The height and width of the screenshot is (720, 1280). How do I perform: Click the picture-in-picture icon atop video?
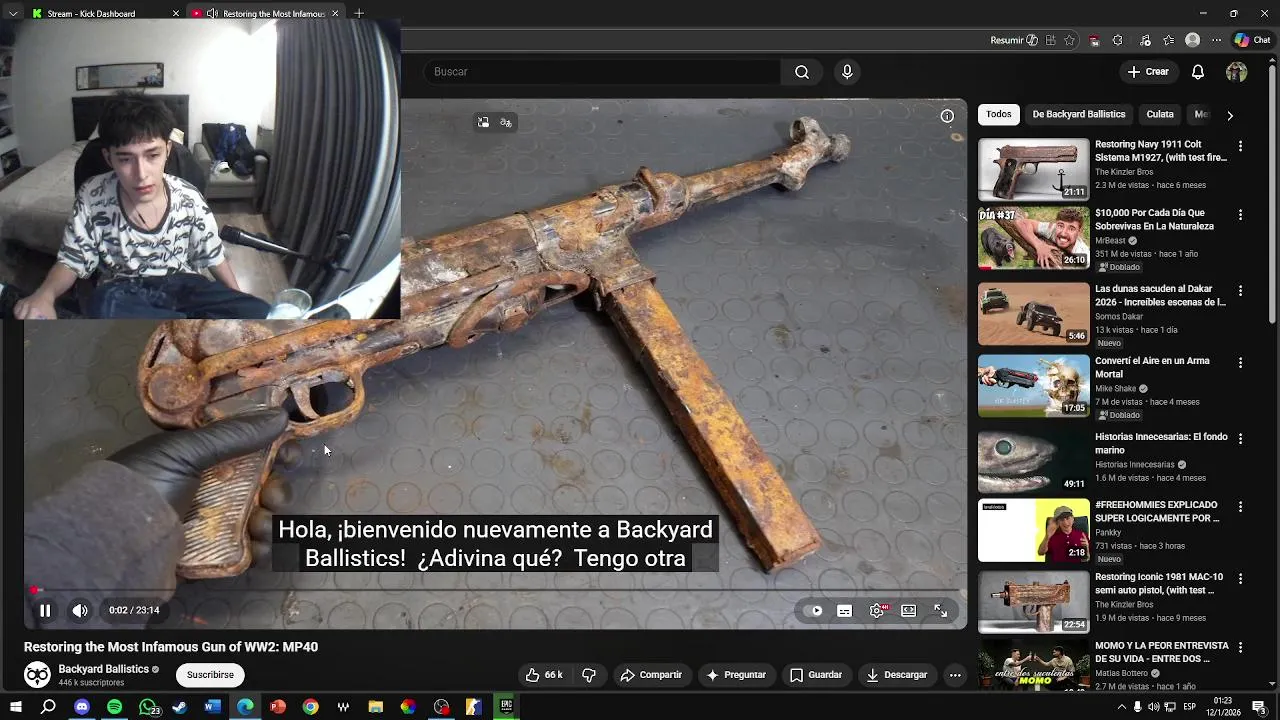483,122
